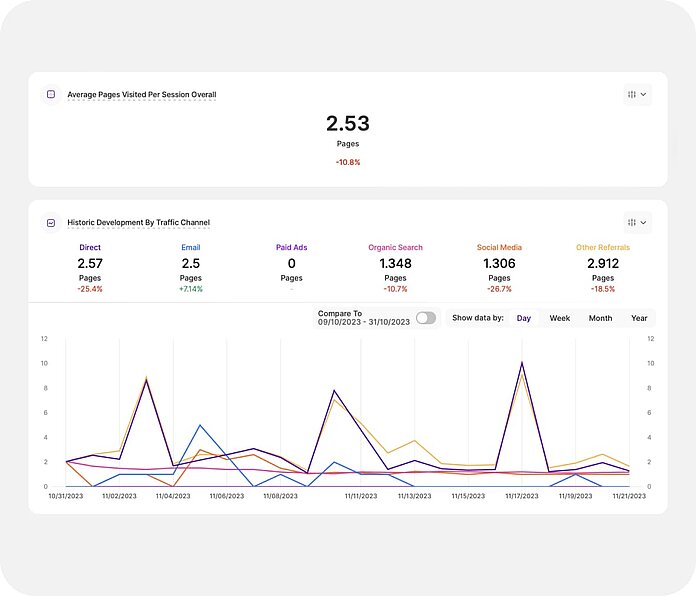
Task: Expand chevron next to Average Pages settings icon
Action: (644, 95)
